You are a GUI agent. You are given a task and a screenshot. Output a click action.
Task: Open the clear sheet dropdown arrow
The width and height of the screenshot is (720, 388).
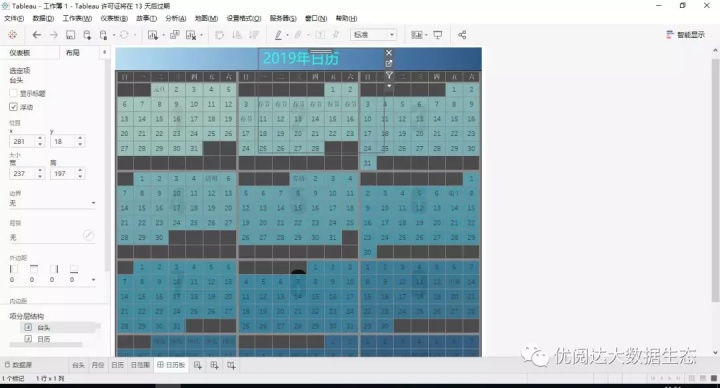pyautogui.click(x=201, y=35)
